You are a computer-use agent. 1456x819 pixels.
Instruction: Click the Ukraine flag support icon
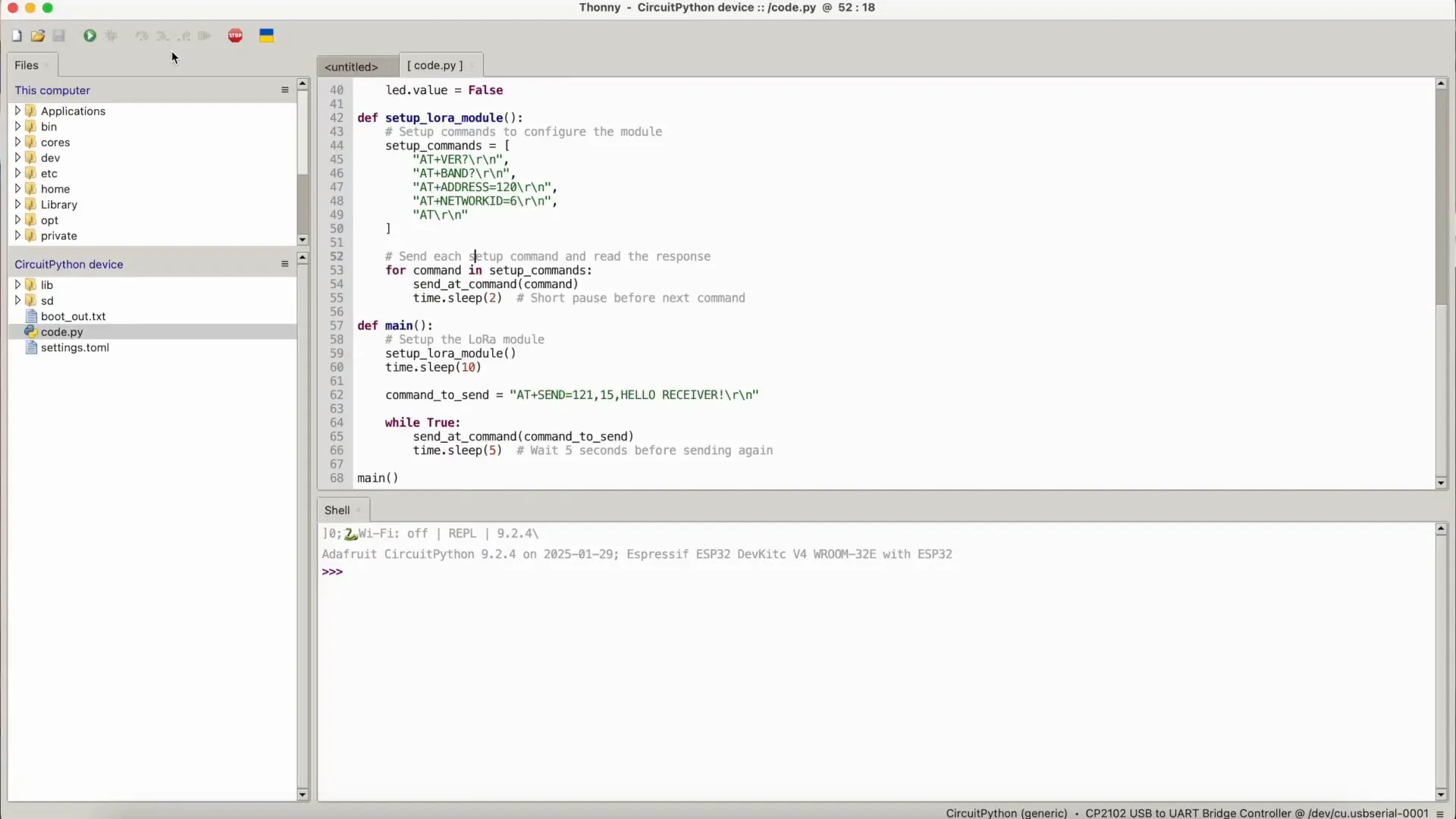[x=267, y=36]
